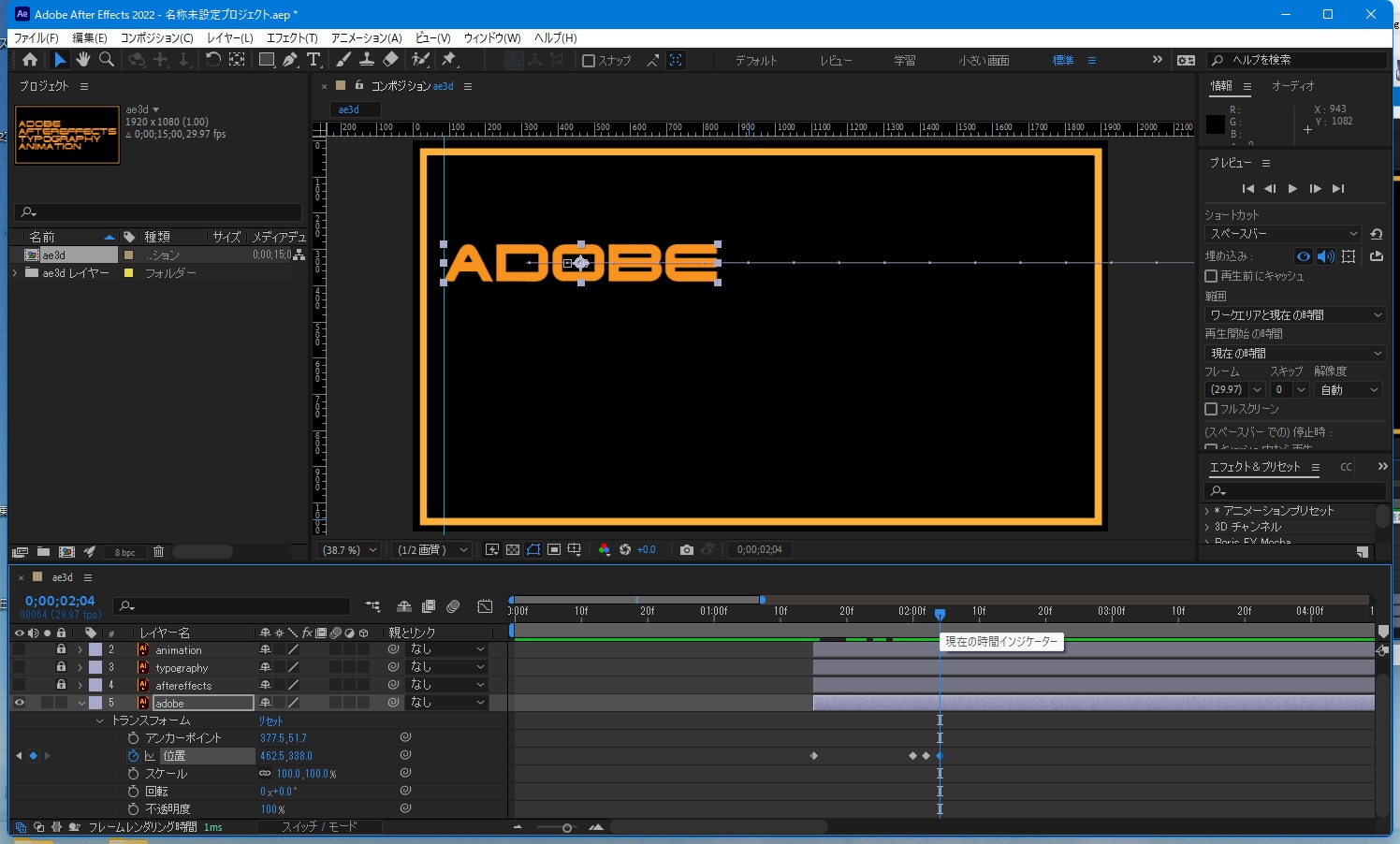1400x844 pixels.
Task: Unlock the aftereffects layer
Action: coord(61,685)
